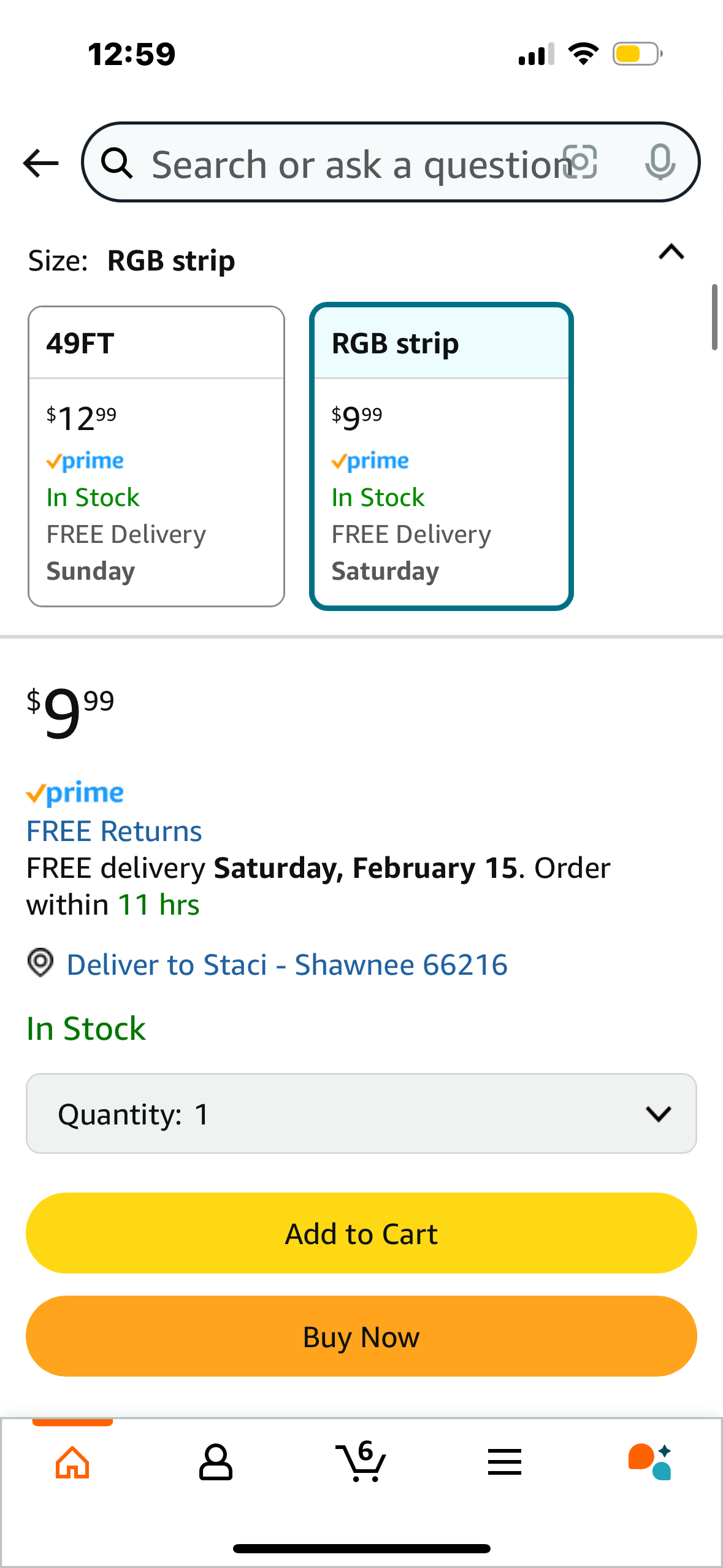
Task: Open the hamburger menu tab
Action: pos(505,1462)
